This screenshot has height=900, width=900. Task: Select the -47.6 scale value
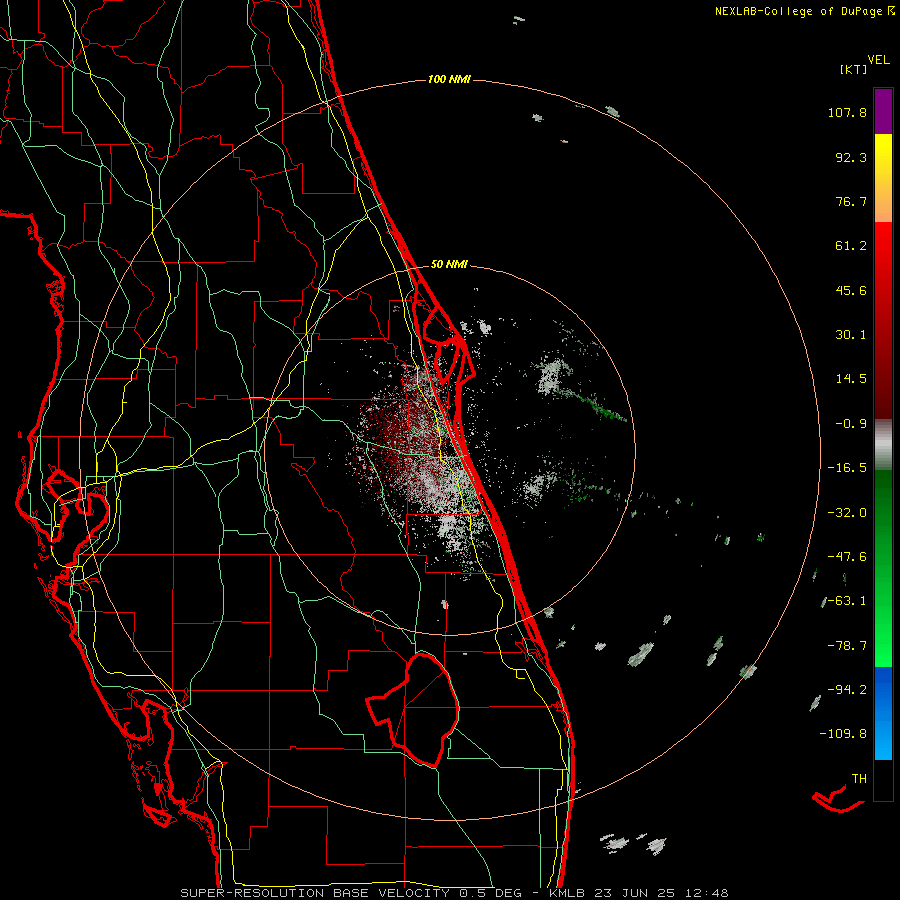tap(847, 557)
